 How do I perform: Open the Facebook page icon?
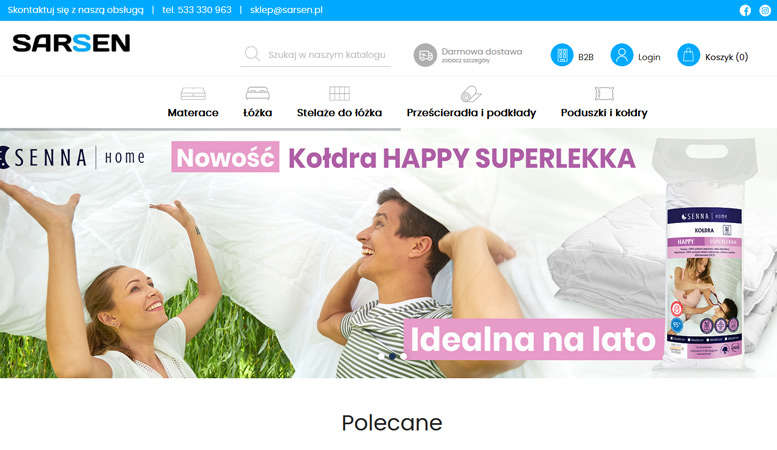click(x=745, y=10)
